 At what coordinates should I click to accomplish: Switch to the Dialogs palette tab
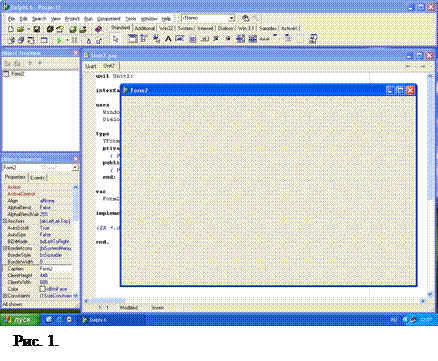(x=225, y=28)
